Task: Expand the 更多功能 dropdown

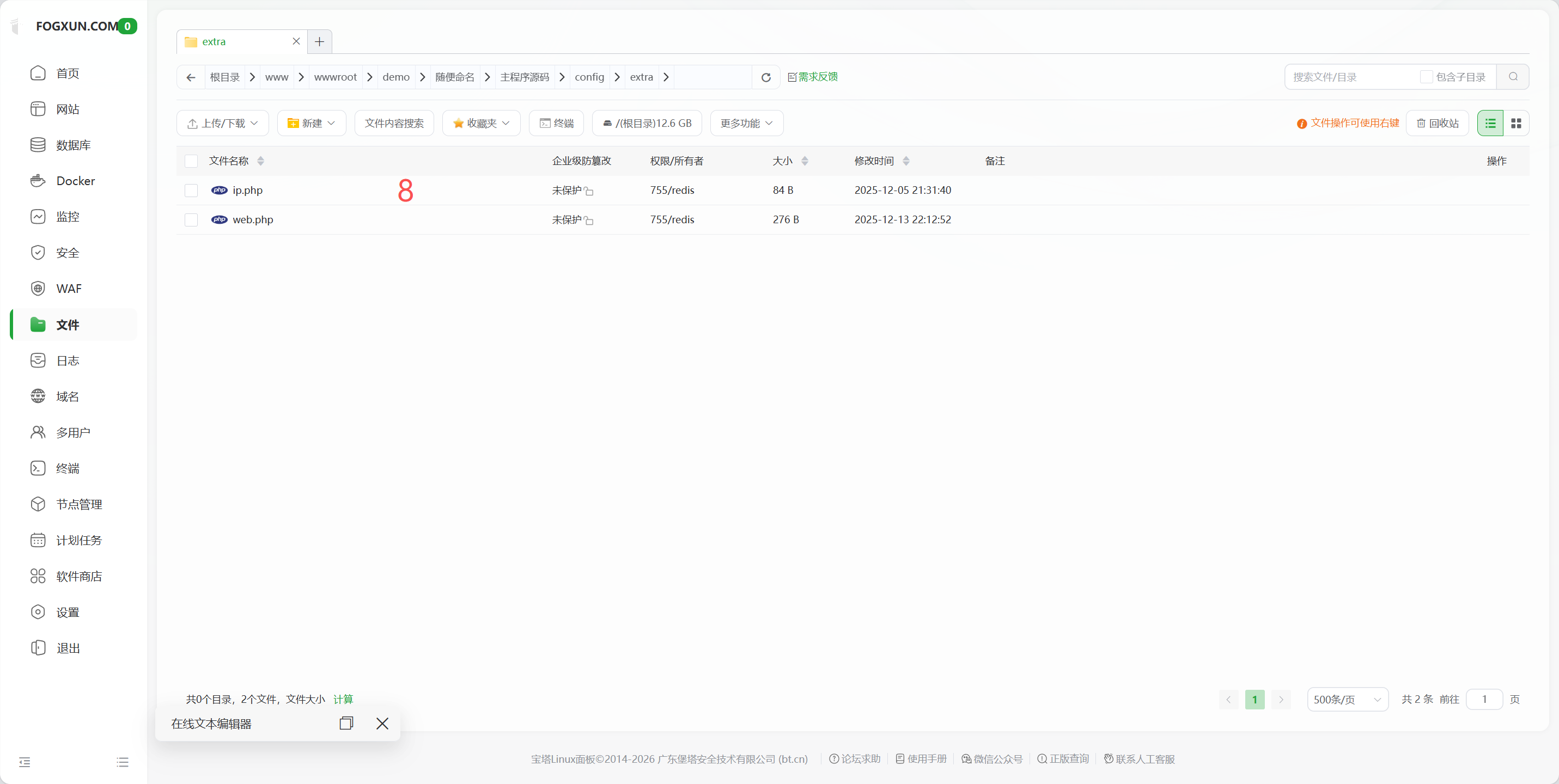Action: click(746, 124)
